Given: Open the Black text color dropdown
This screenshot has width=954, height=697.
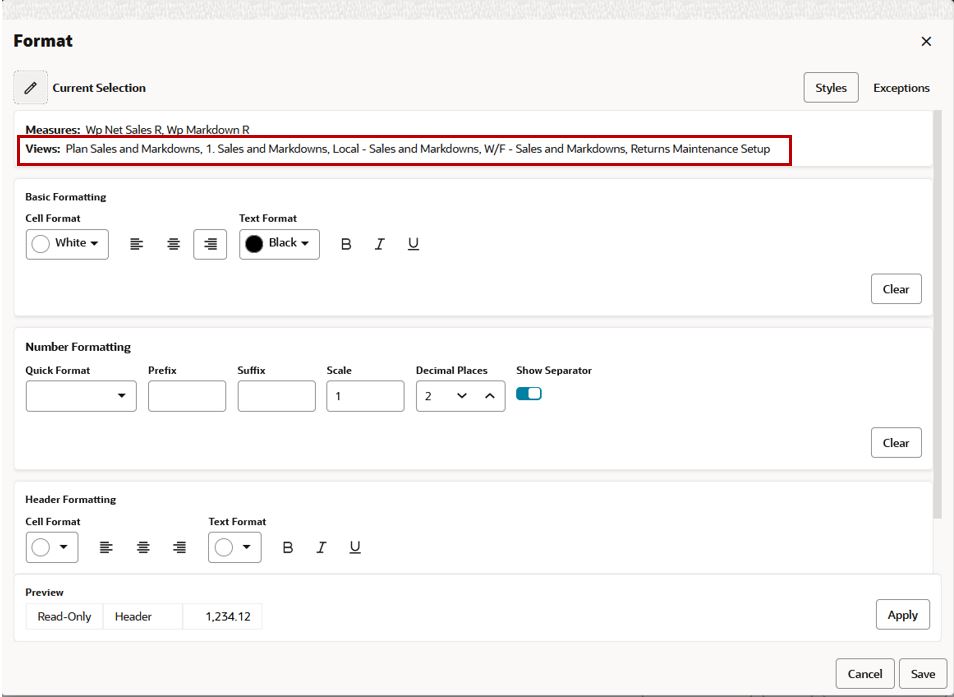Looking at the screenshot, I should 279,244.
